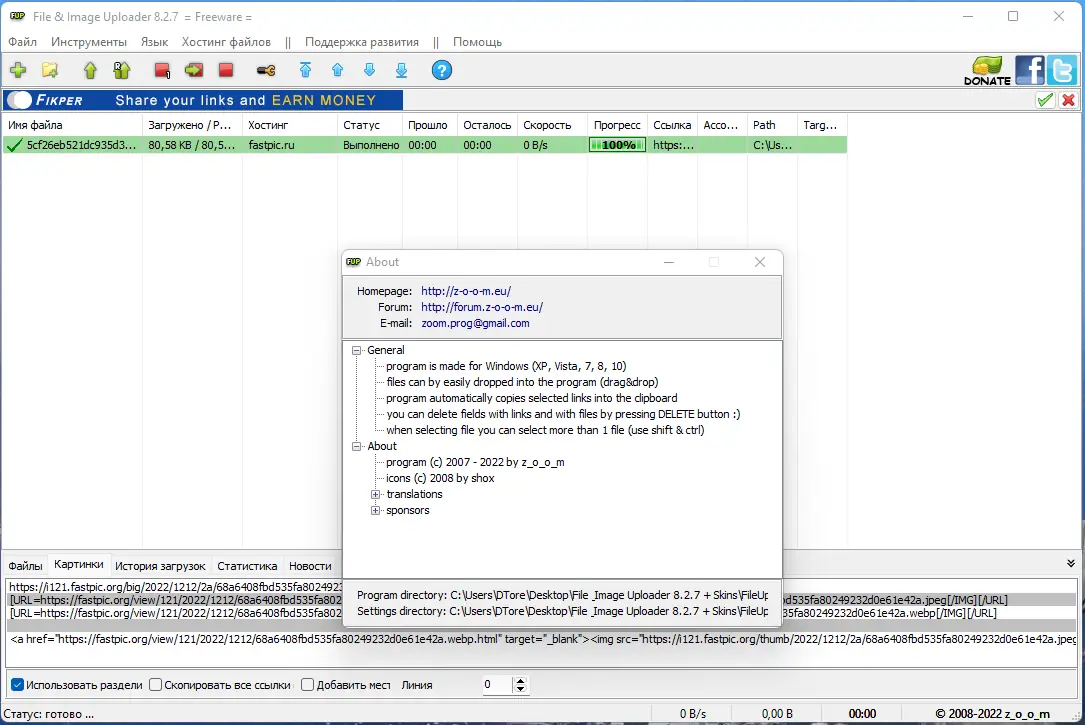Open the Homepage link http://z-o-o-m.eu/
The image size is (1085, 725).
tap(466, 291)
